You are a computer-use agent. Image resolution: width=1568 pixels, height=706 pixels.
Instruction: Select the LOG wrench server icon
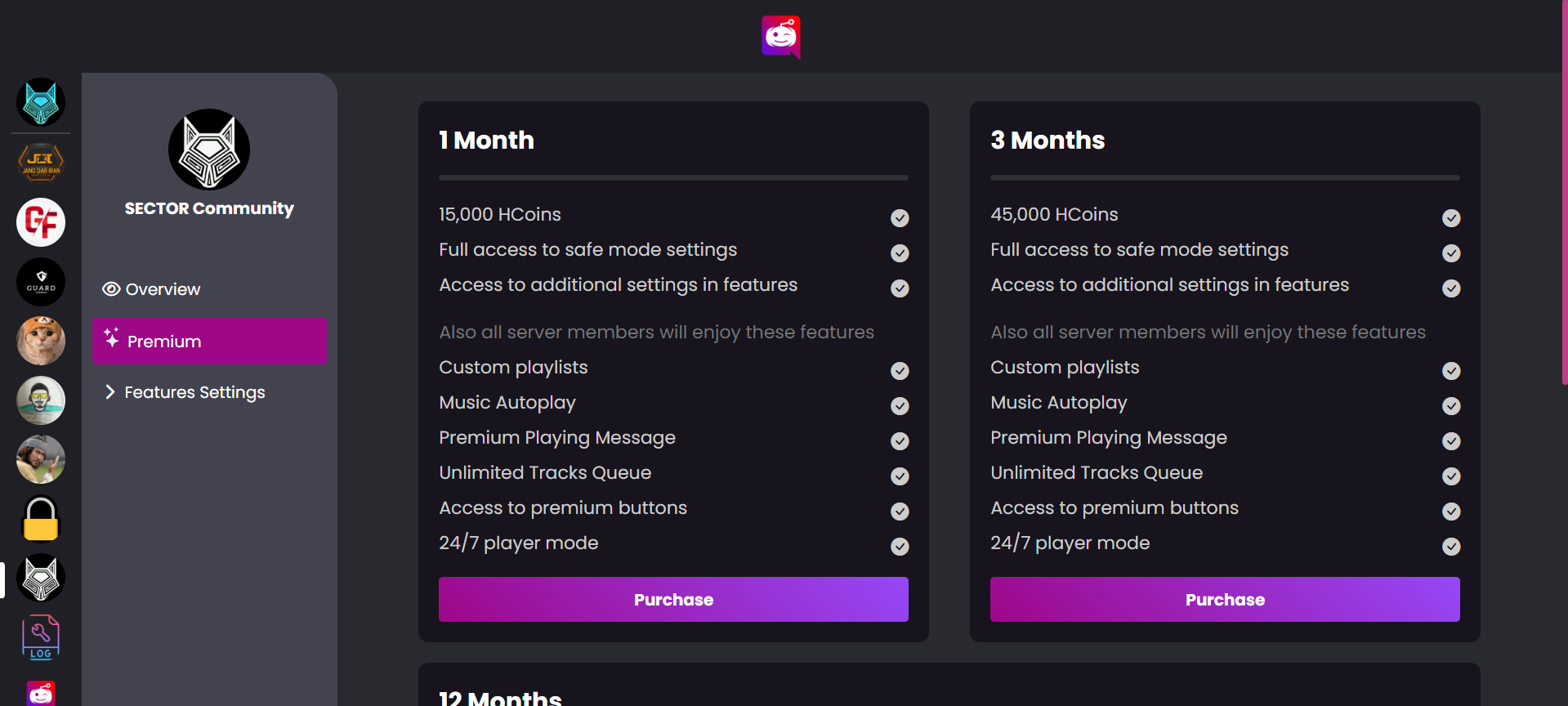point(40,637)
